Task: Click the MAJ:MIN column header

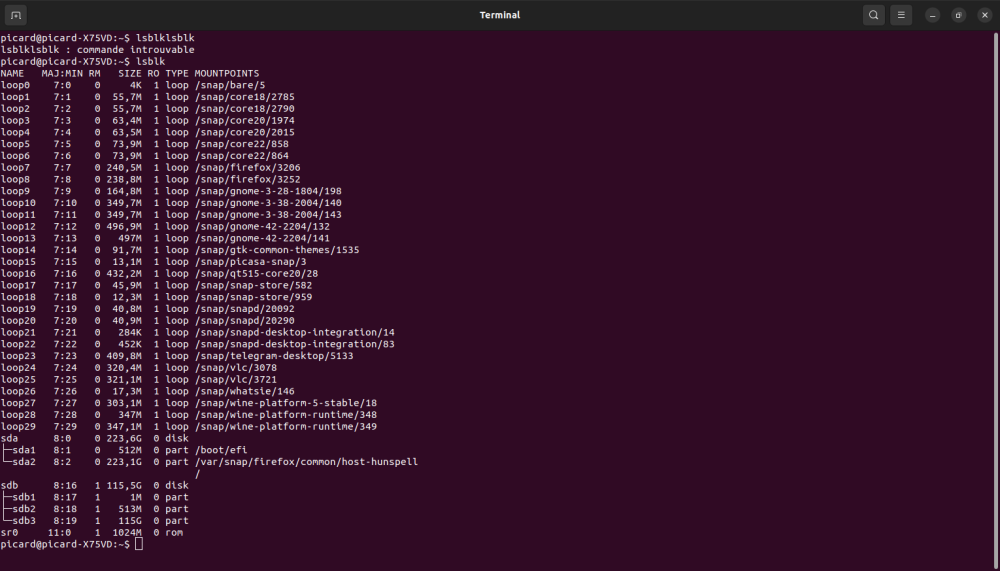Action: click(x=62, y=73)
